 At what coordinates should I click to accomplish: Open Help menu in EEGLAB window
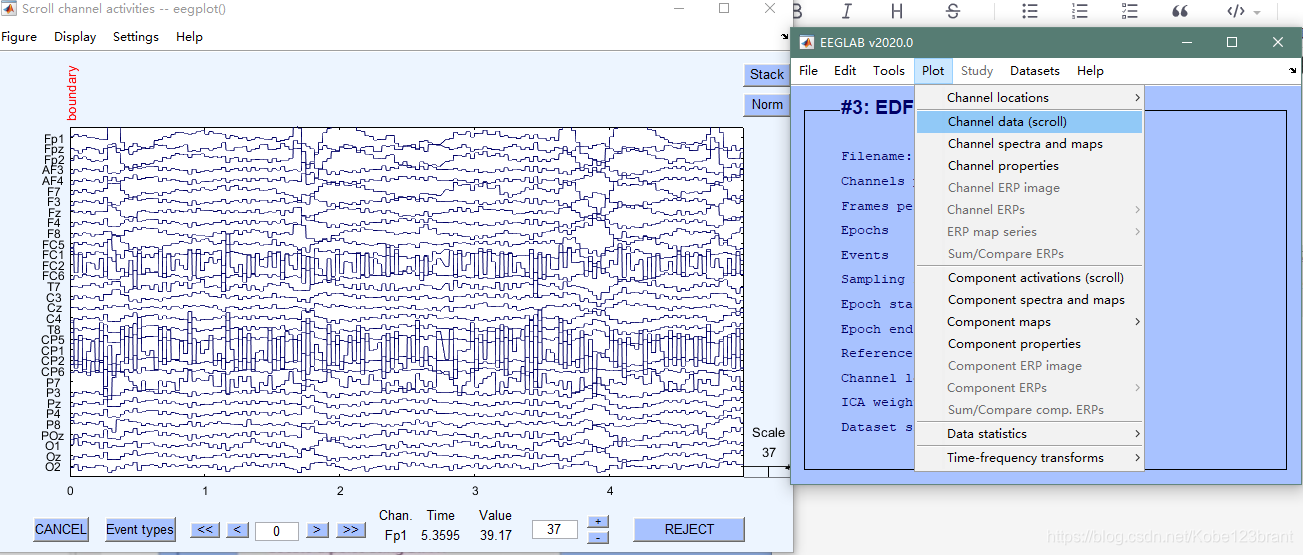click(1090, 71)
